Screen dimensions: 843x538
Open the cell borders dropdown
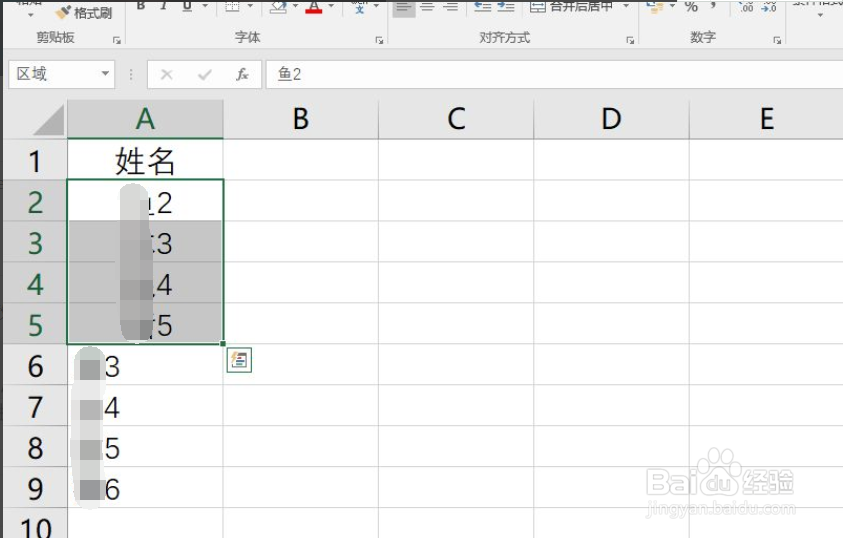pos(250,6)
